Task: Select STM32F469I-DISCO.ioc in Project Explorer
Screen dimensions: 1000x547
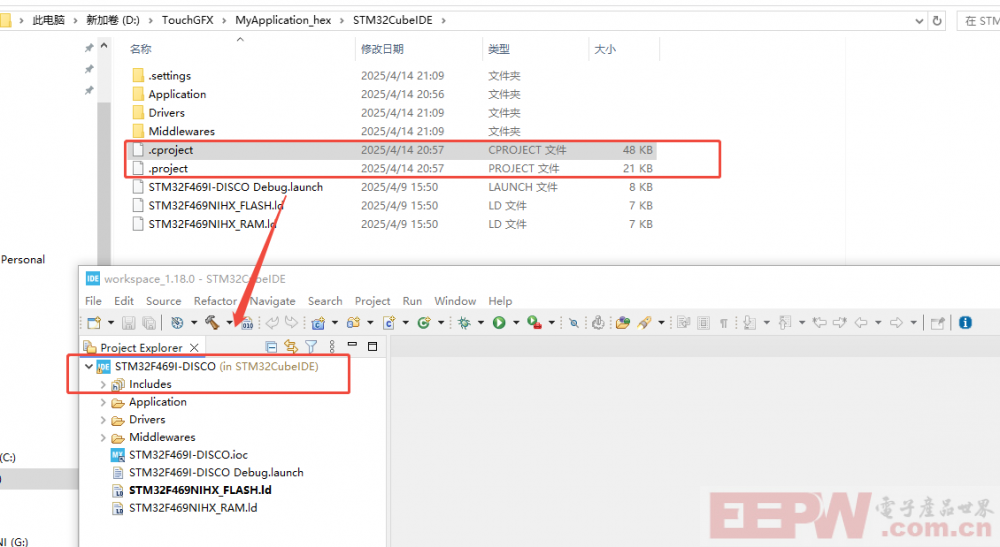Action: point(188,455)
